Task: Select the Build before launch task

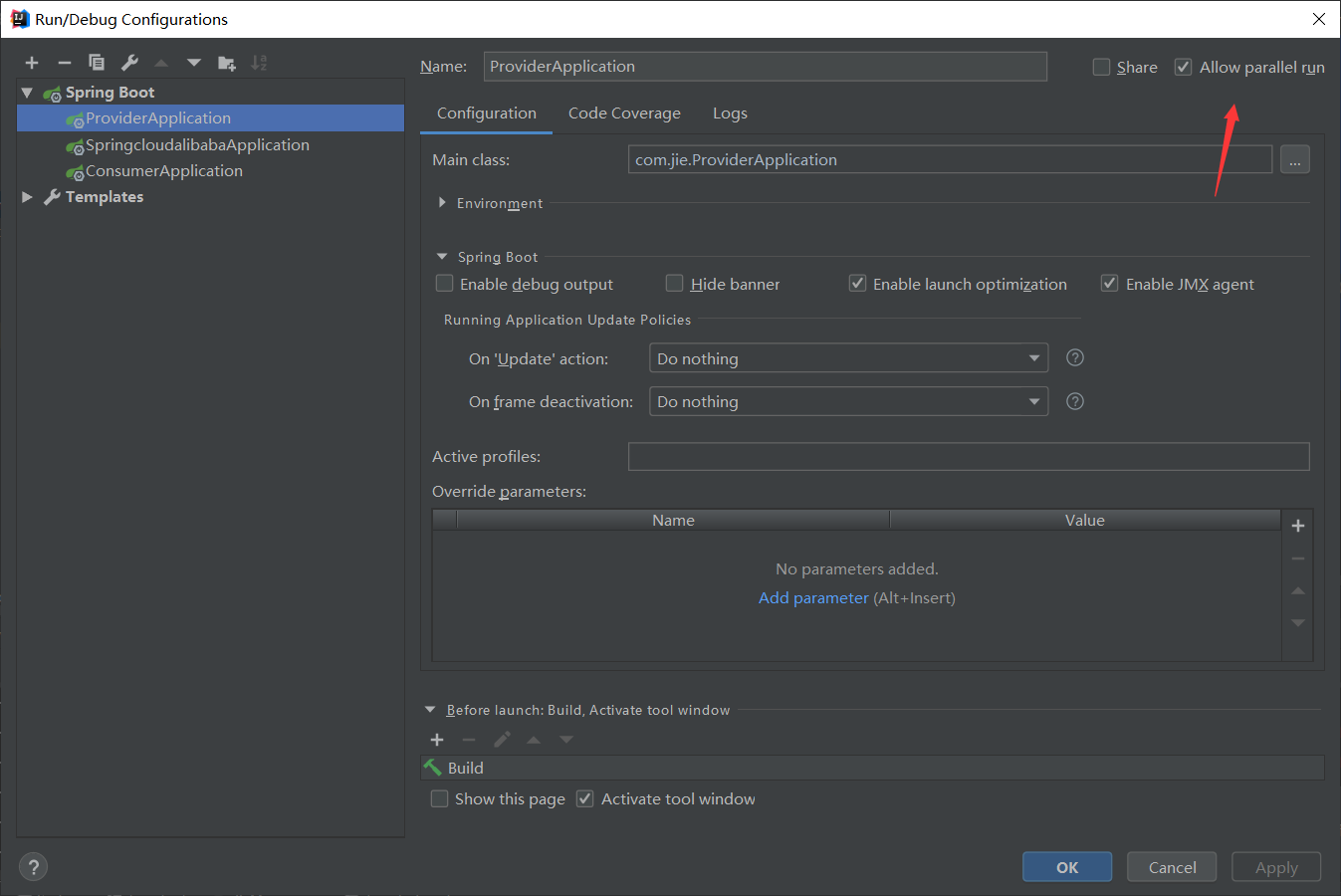Action: point(872,768)
